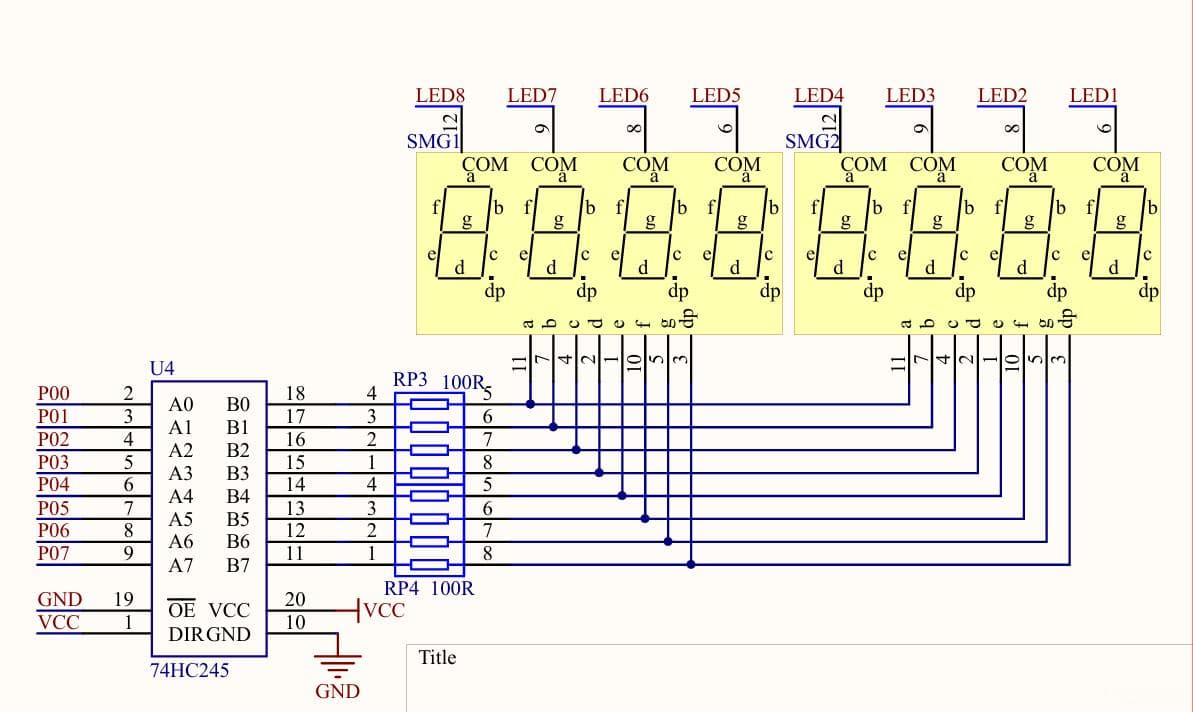Click the LED5 net label

coord(716,96)
